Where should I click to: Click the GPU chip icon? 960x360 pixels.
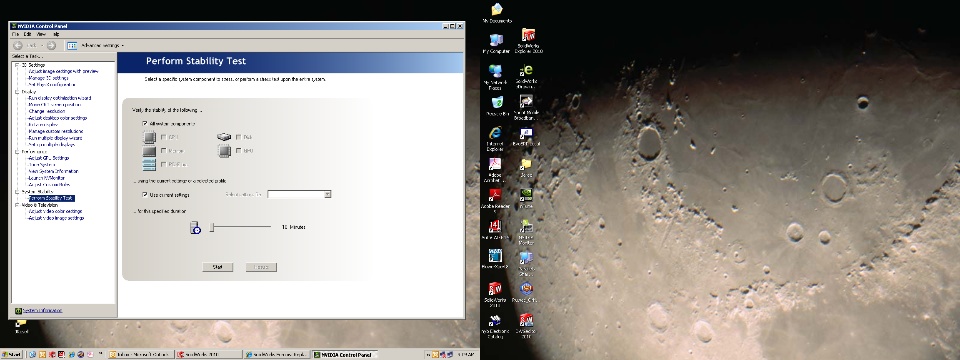click(x=224, y=151)
